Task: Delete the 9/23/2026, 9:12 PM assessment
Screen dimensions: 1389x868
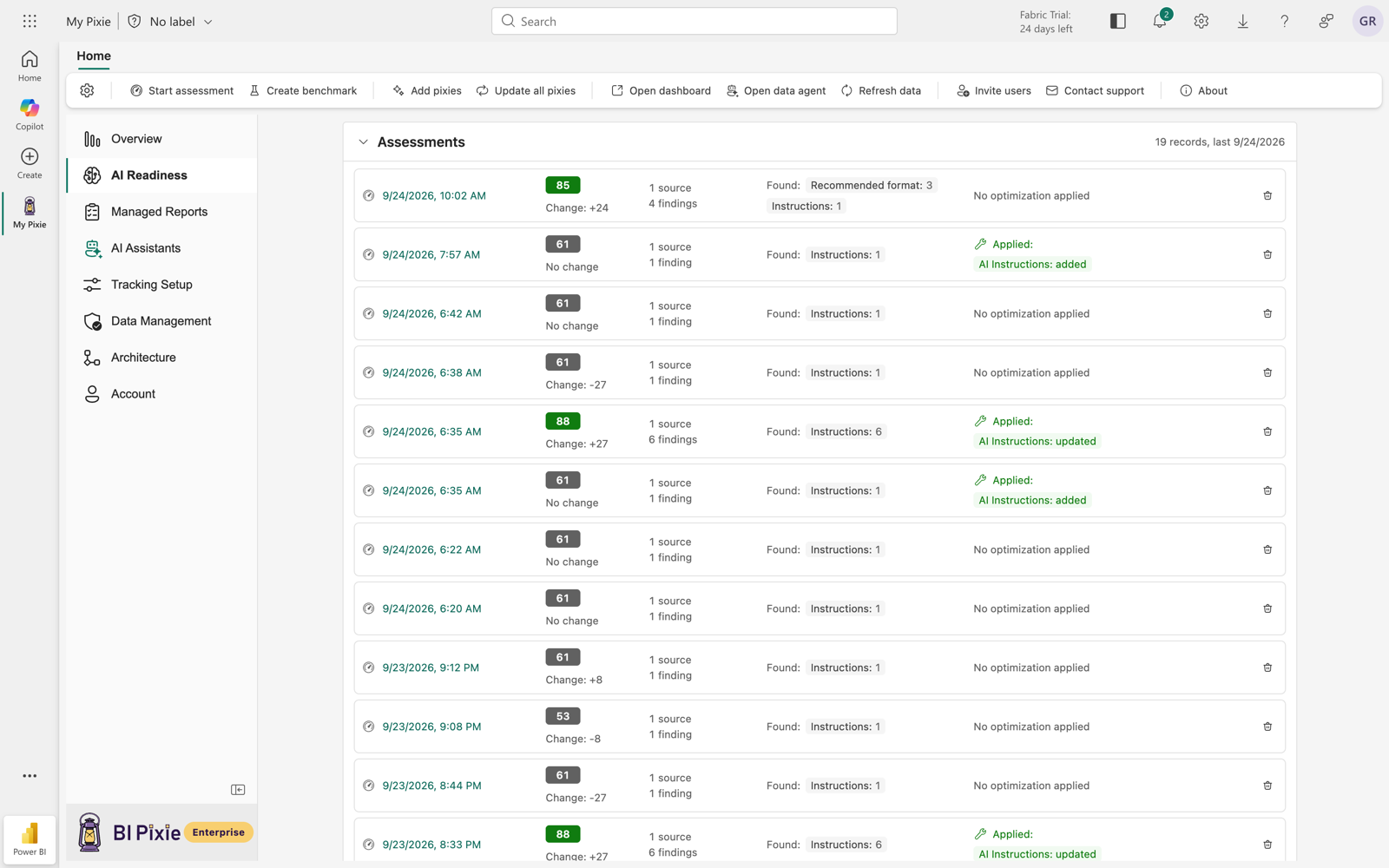Action: (1267, 667)
